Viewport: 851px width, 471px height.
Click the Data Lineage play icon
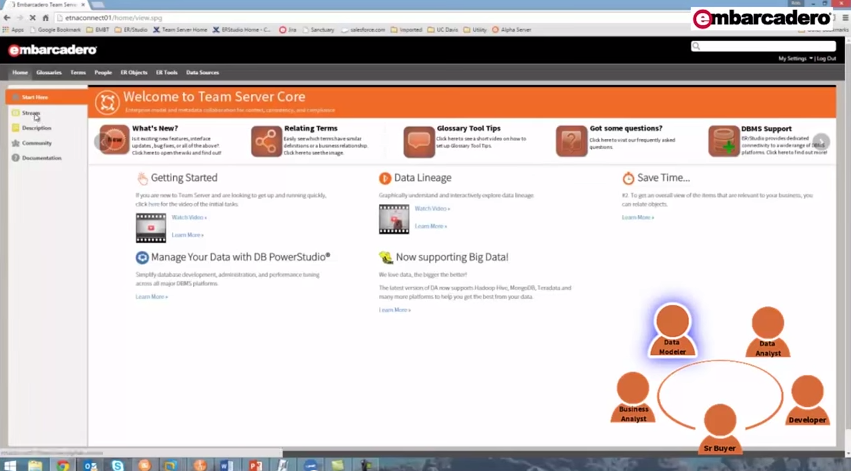pyautogui.click(x=385, y=178)
